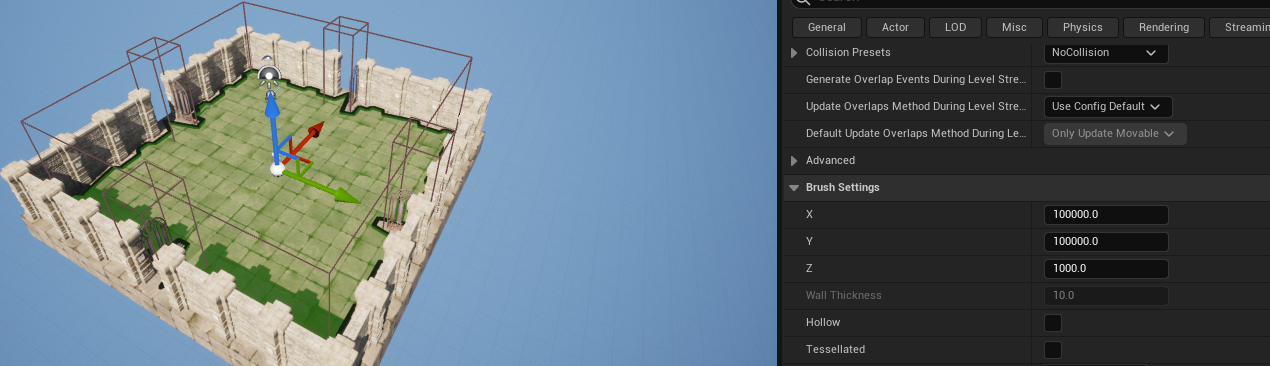
Task: Expand the Collision Presets row
Action: 795,52
